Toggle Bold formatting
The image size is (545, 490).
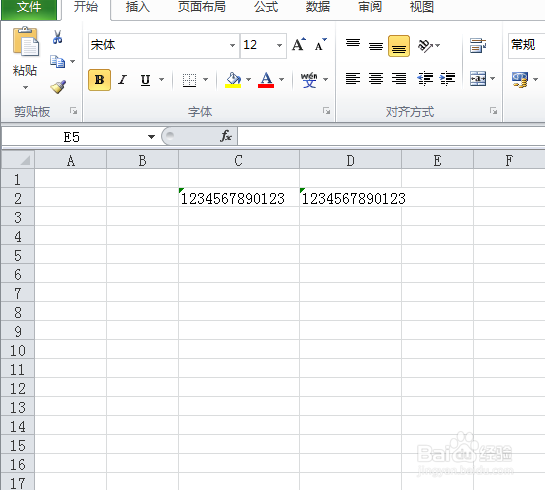coord(99,80)
